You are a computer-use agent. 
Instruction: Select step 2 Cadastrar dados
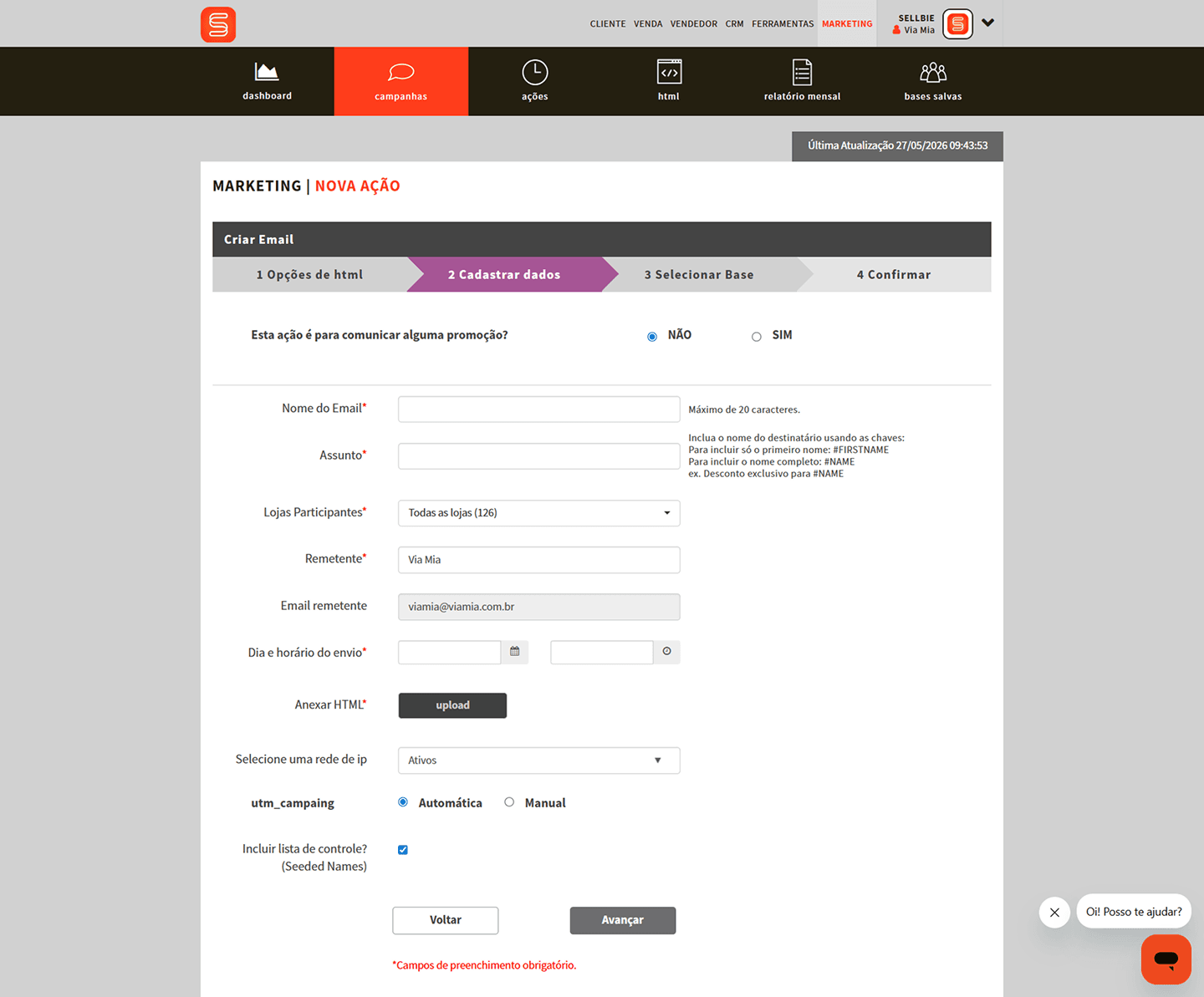[x=504, y=275]
